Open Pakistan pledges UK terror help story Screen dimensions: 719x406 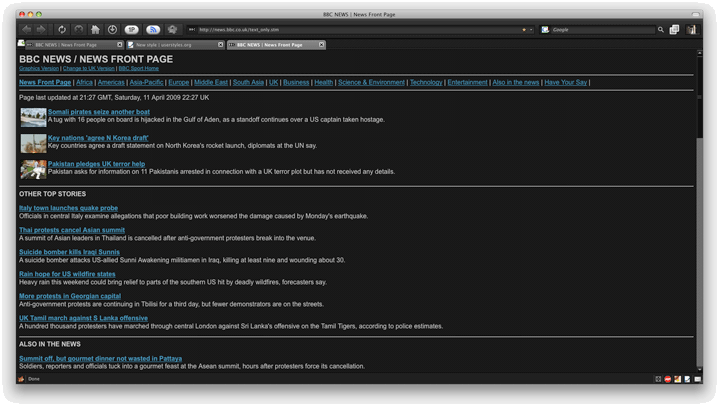[x=96, y=164]
